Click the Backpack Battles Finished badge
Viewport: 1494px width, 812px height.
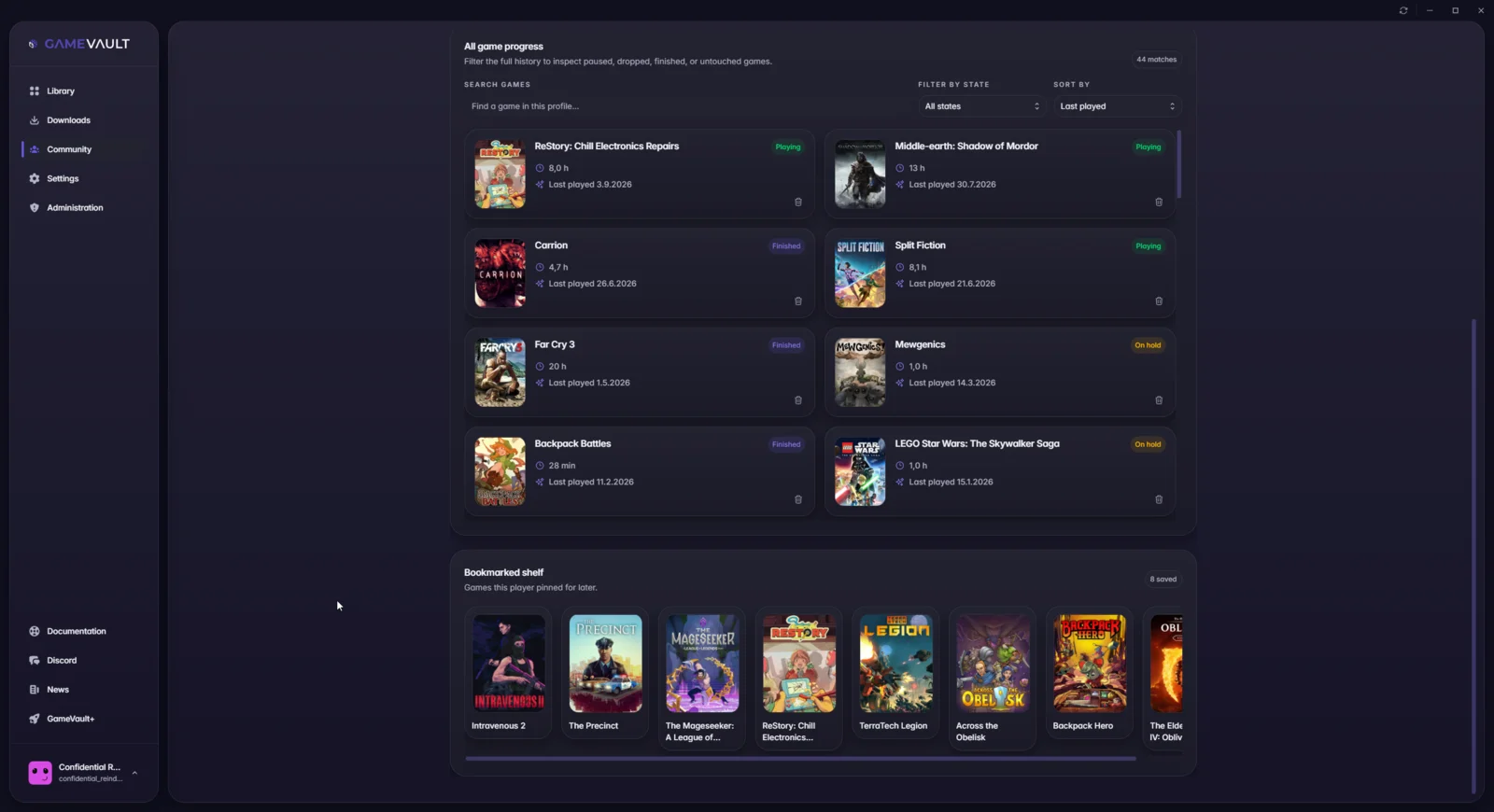pos(786,444)
